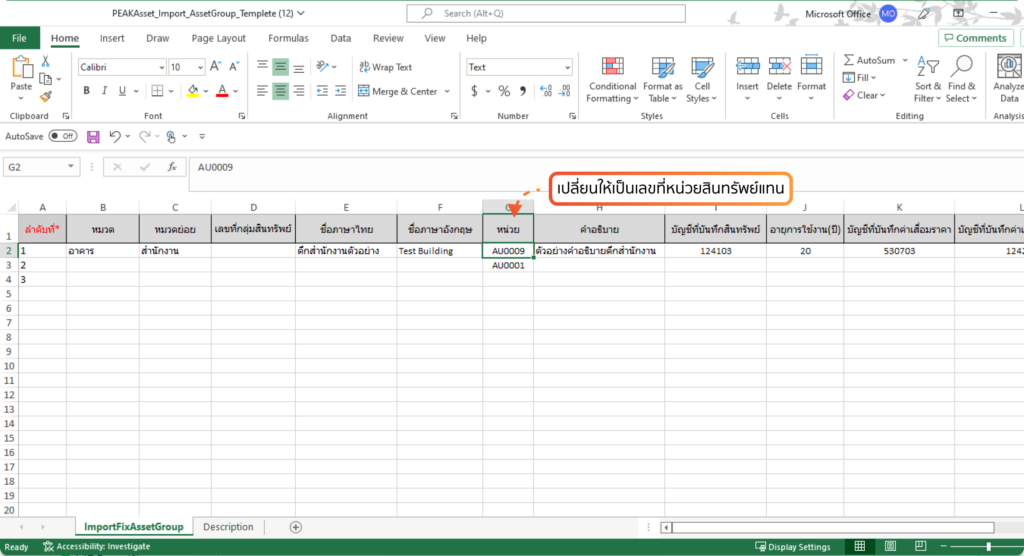1024x556 pixels.
Task: Apply Comma Style
Action: [522, 91]
